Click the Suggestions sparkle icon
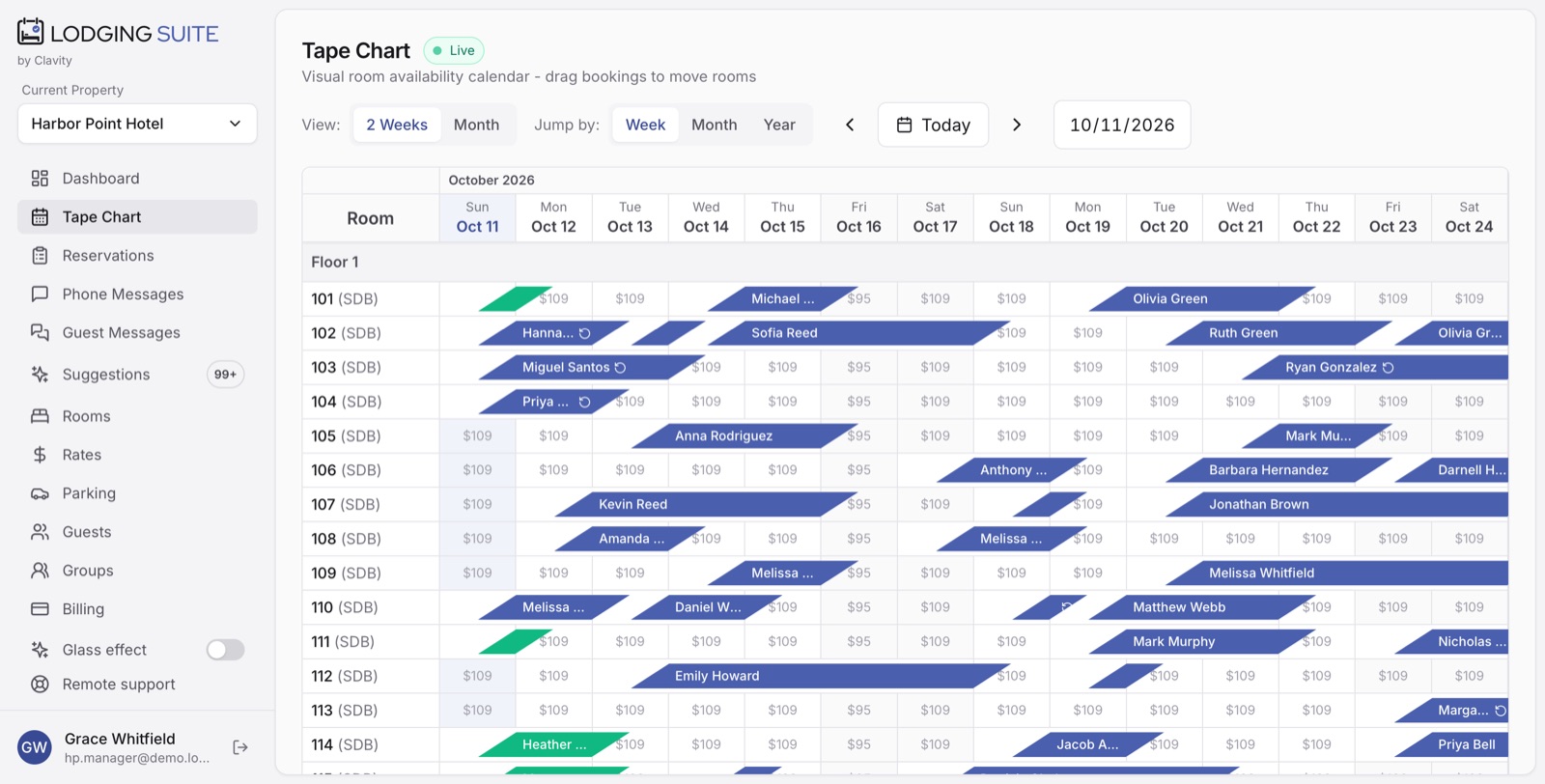1545x784 pixels. click(x=40, y=375)
